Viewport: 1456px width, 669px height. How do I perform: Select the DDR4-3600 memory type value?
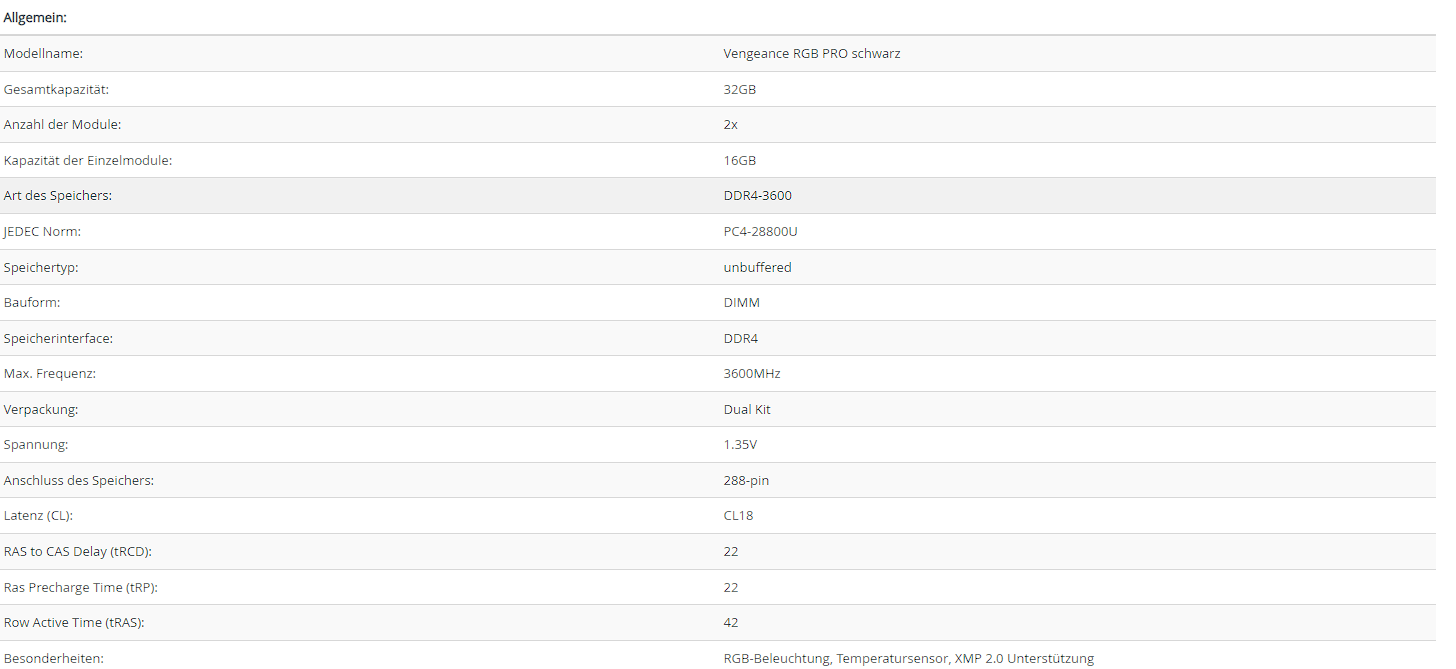(x=757, y=195)
